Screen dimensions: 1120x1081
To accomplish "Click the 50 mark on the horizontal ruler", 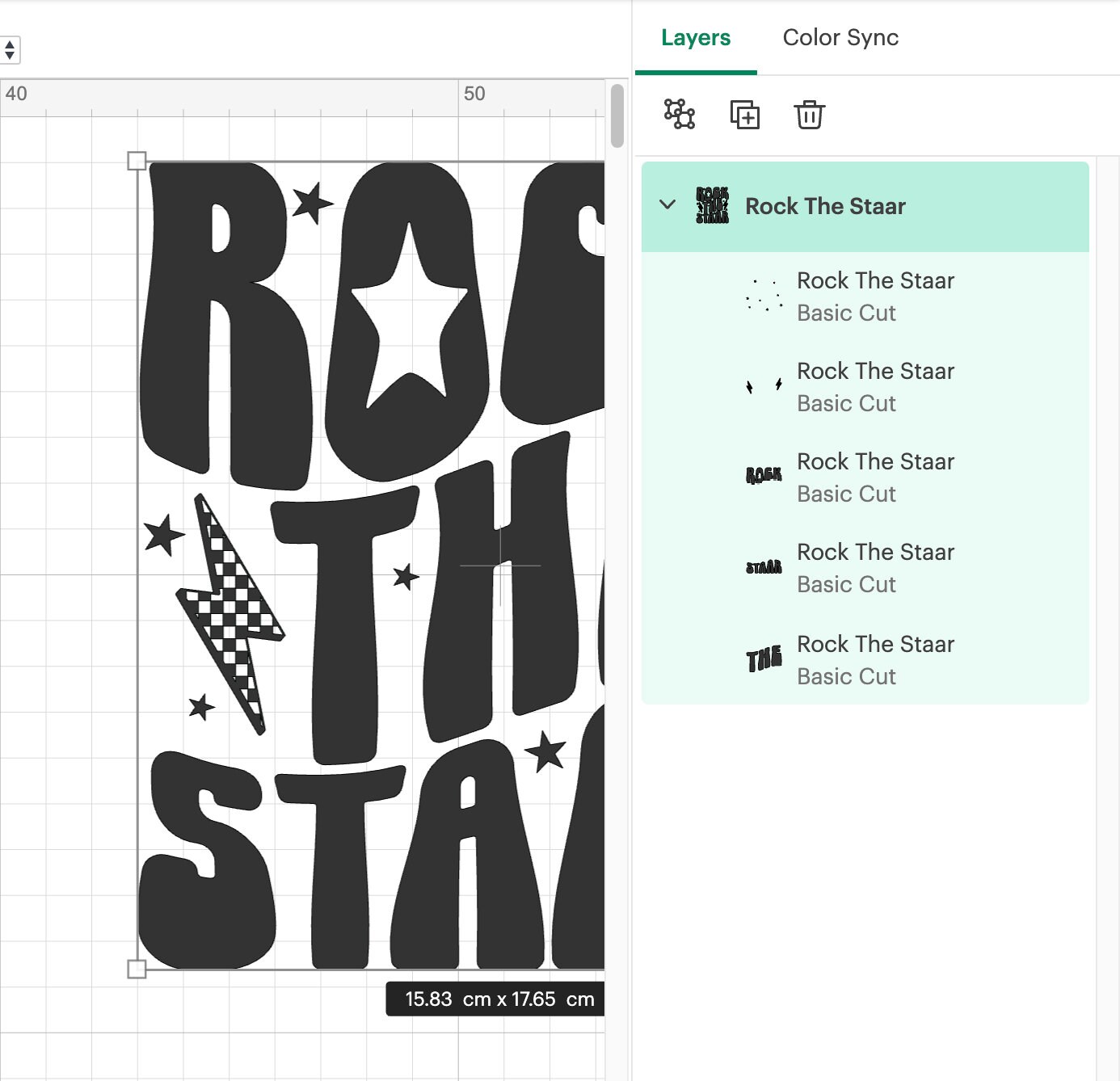I will point(474,94).
